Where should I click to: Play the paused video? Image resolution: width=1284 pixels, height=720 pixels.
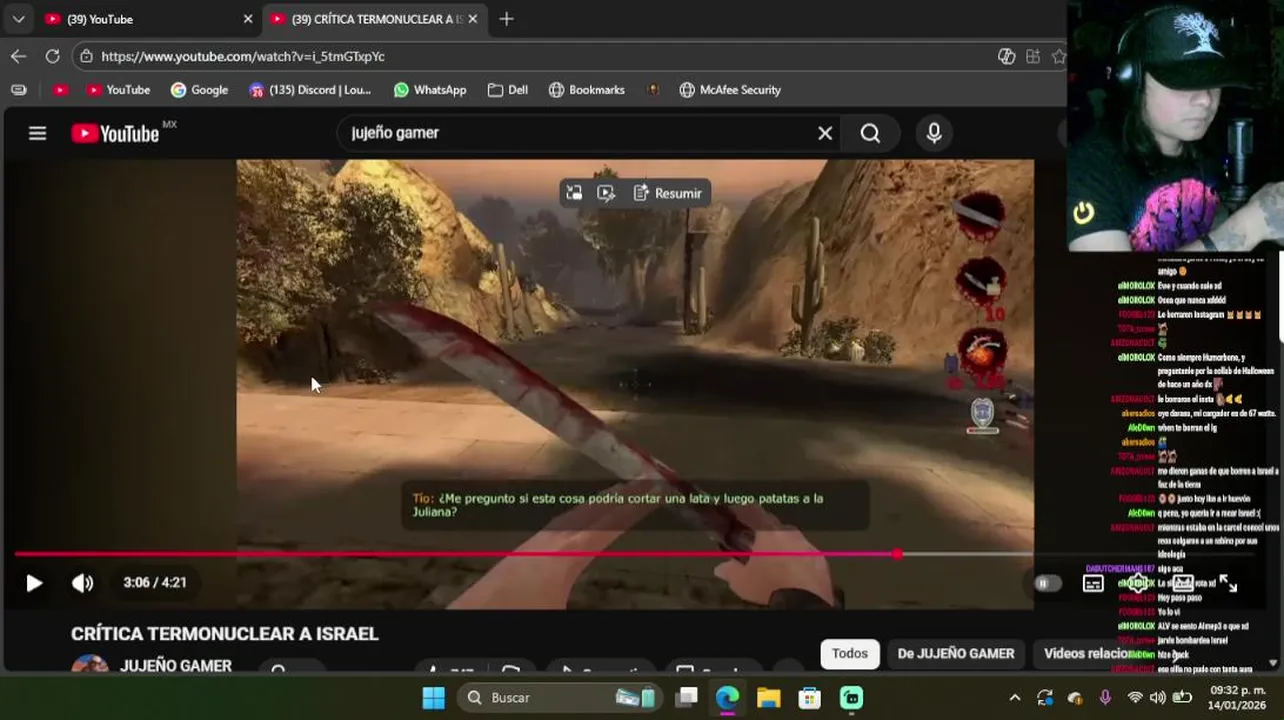pyautogui.click(x=34, y=583)
